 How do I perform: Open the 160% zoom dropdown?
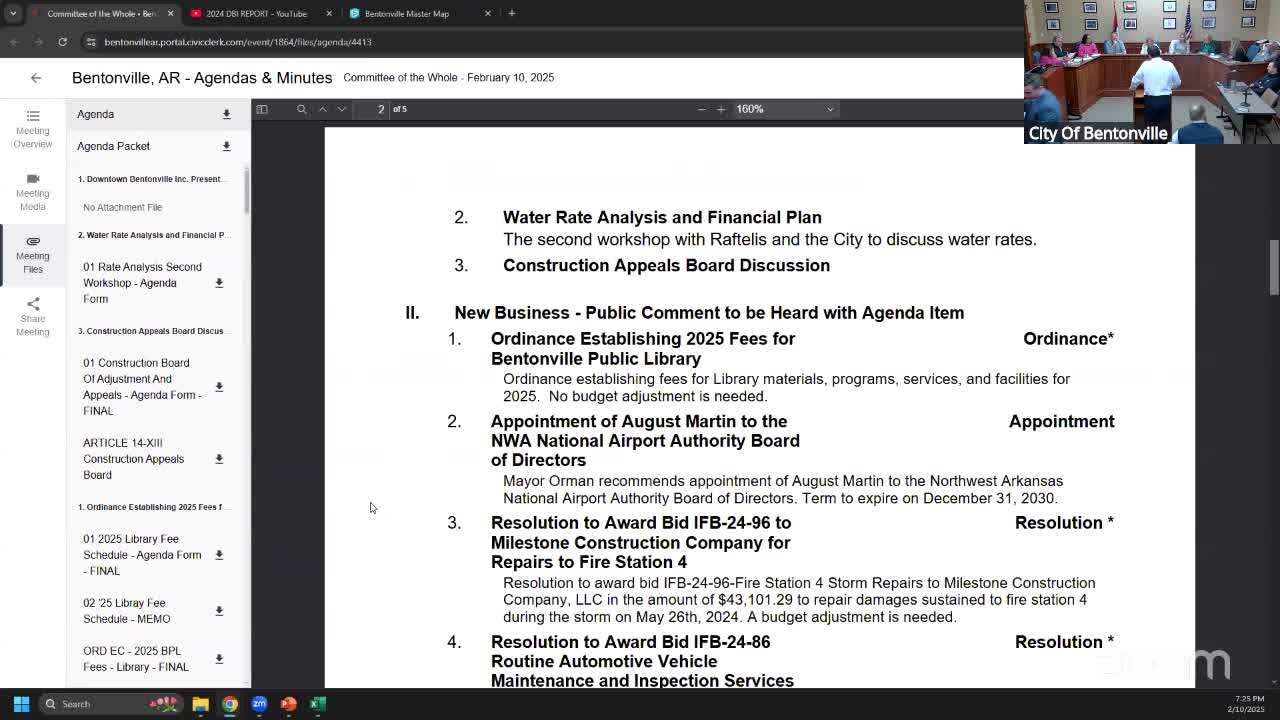785,109
